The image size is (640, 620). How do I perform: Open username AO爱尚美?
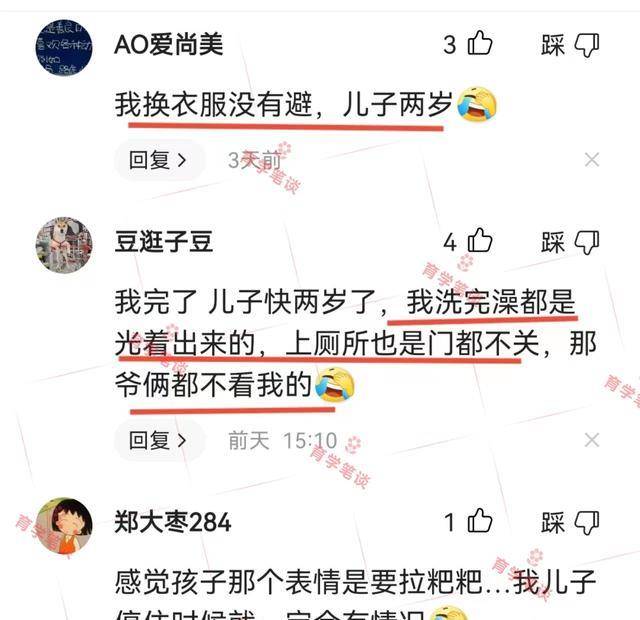(169, 44)
